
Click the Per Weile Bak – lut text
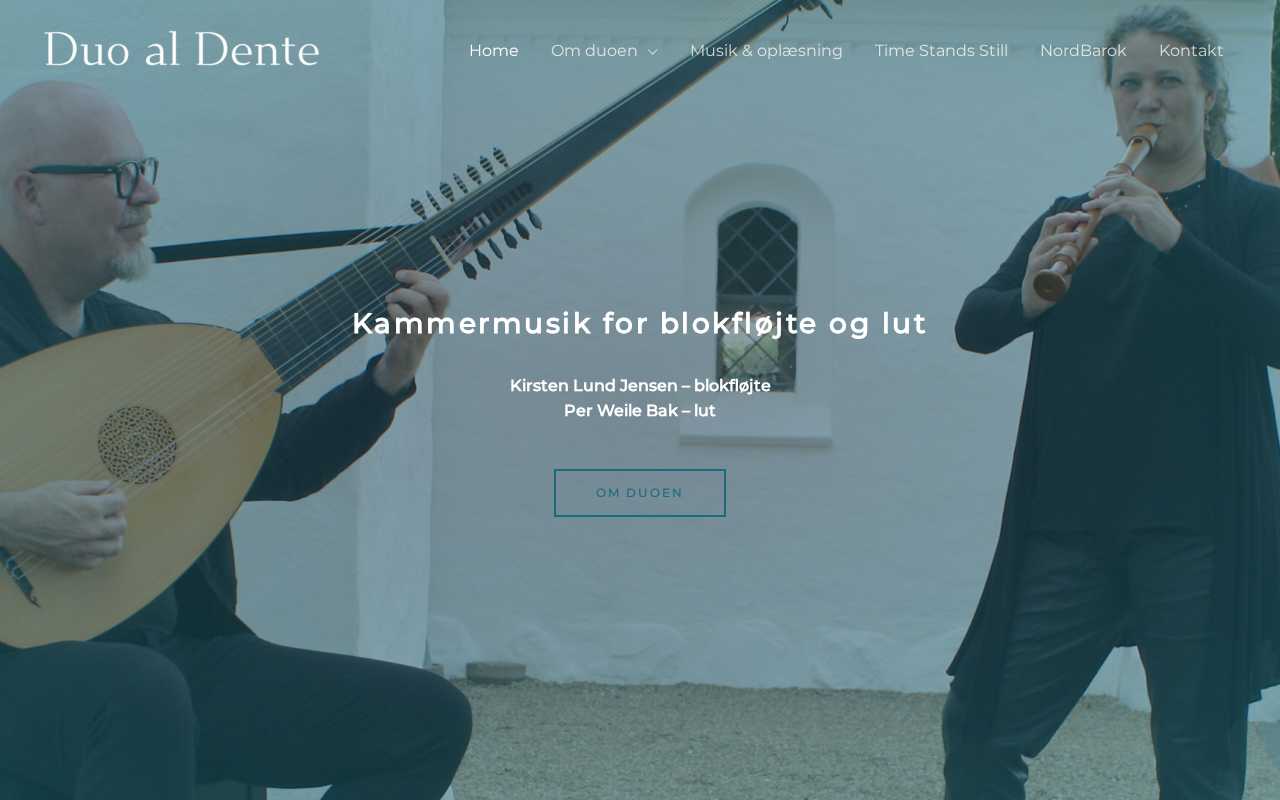(640, 410)
